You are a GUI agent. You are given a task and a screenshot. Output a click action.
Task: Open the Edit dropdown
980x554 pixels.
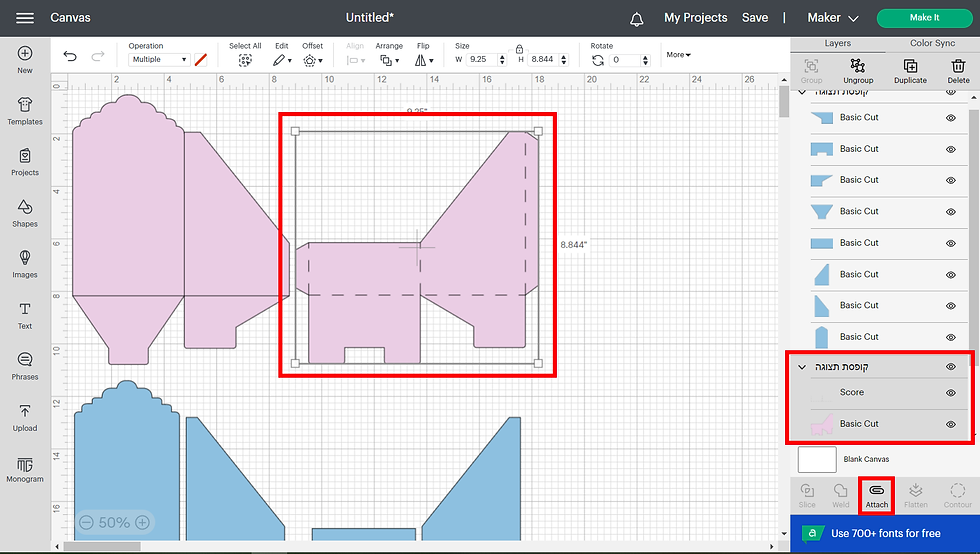tap(282, 60)
